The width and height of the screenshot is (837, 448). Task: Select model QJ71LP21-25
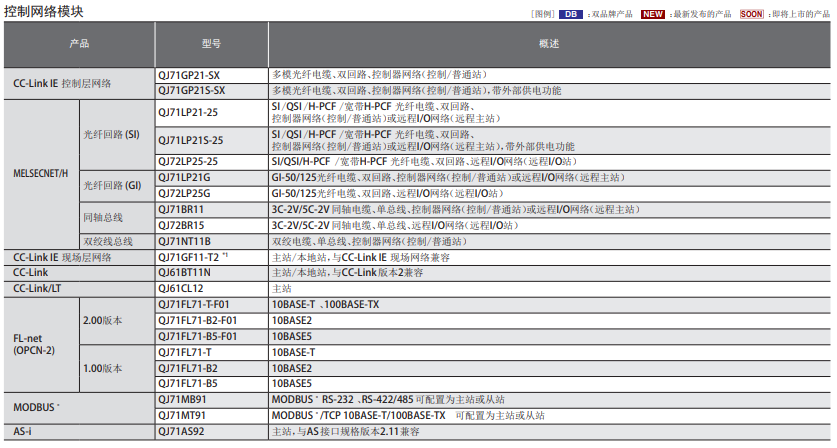(188, 113)
